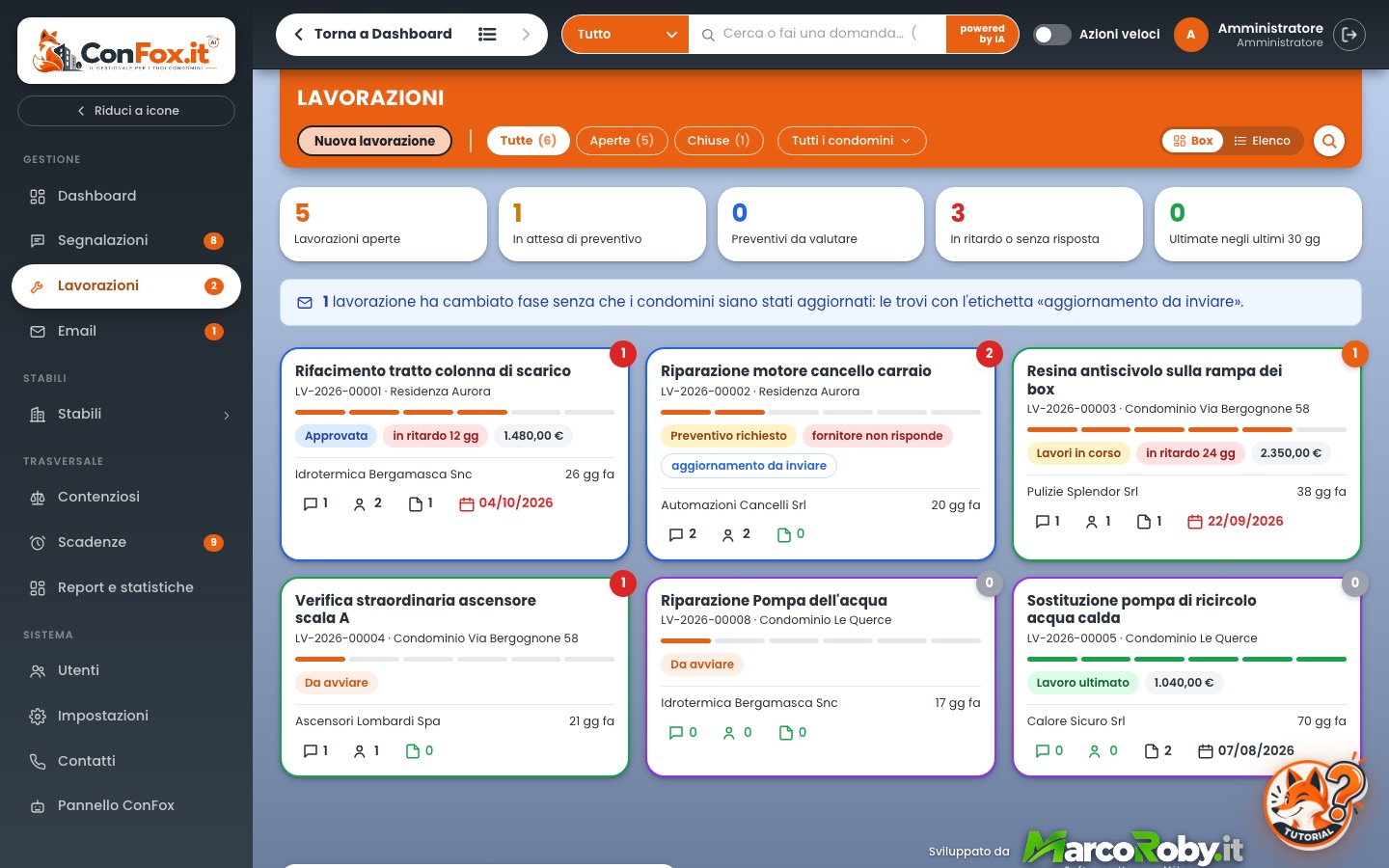Open Sostituzione pompa di ricircolo acqua calda card
This screenshot has width=1389, height=868.
(1186, 676)
